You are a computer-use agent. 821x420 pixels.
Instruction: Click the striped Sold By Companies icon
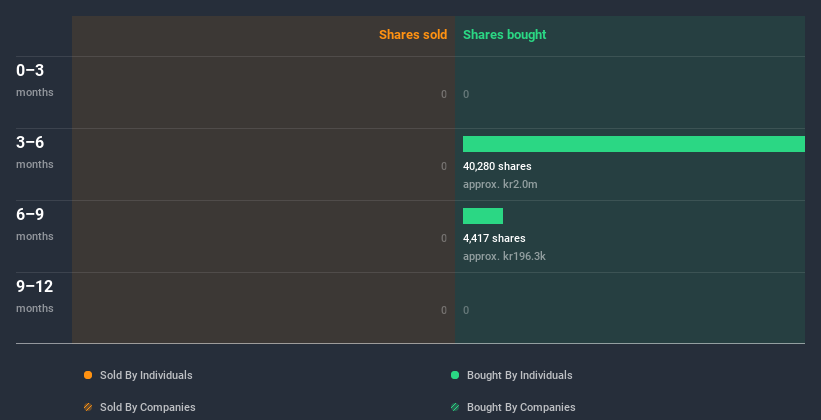88,407
